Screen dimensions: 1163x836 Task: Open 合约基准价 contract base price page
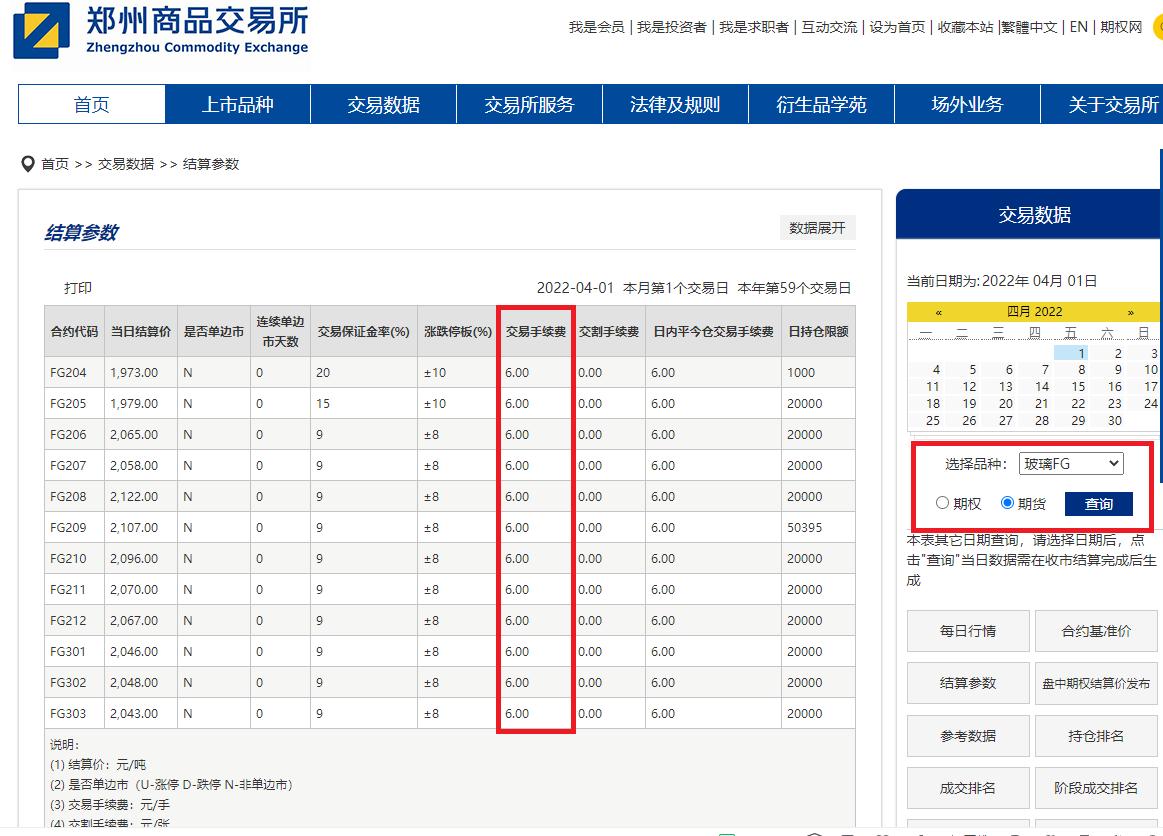tap(1096, 631)
